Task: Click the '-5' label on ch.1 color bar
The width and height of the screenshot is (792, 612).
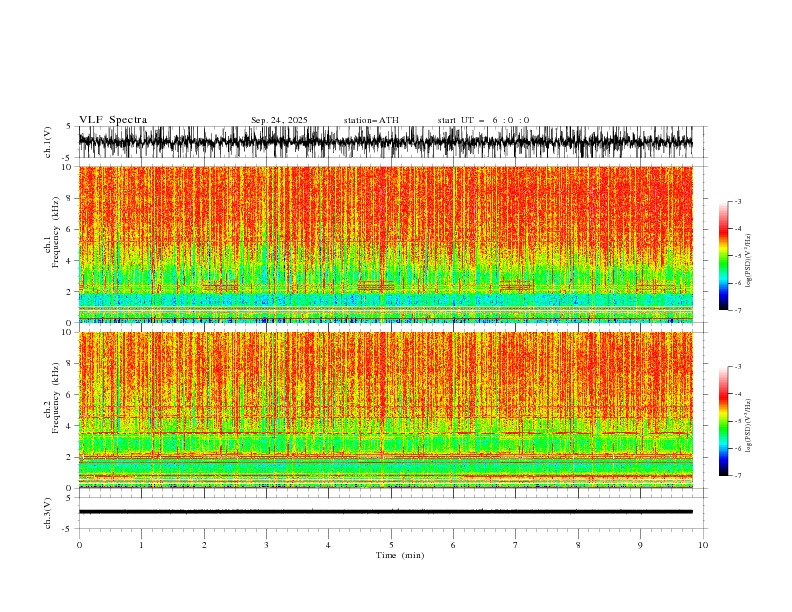Action: [738, 256]
